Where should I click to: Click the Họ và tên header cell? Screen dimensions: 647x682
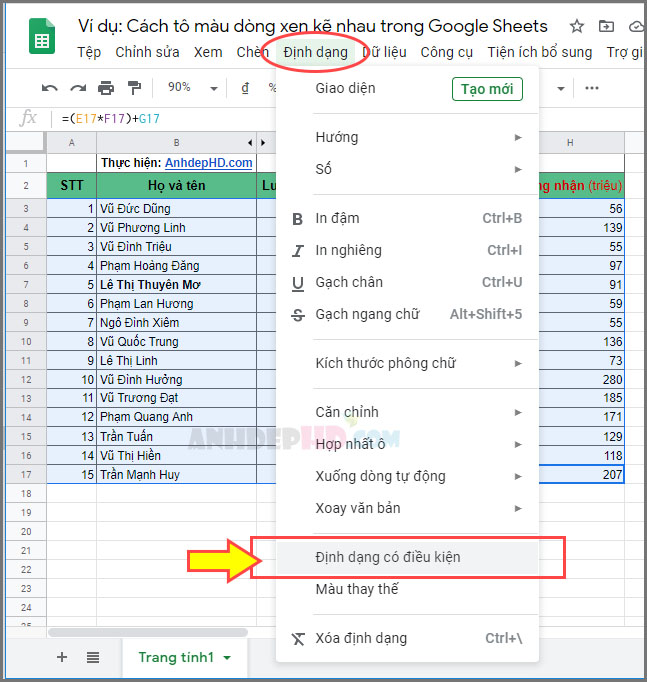(x=176, y=186)
